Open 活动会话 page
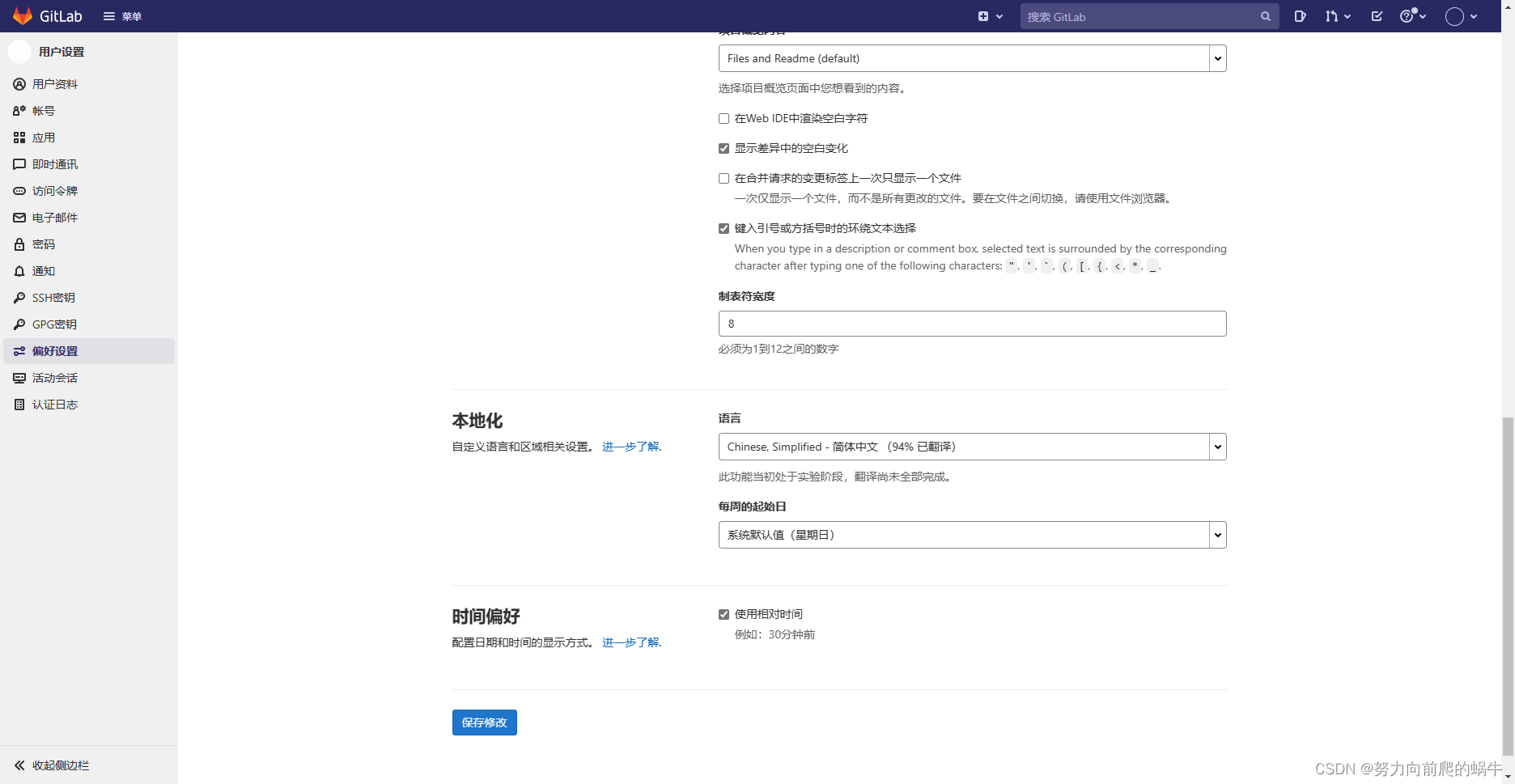The width and height of the screenshot is (1515, 784). tap(89, 378)
